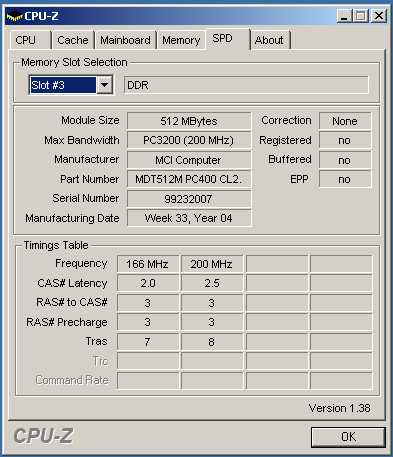This screenshot has width=393, height=457.
Task: Click the 200 MHz frequency cell
Action: coord(211,264)
